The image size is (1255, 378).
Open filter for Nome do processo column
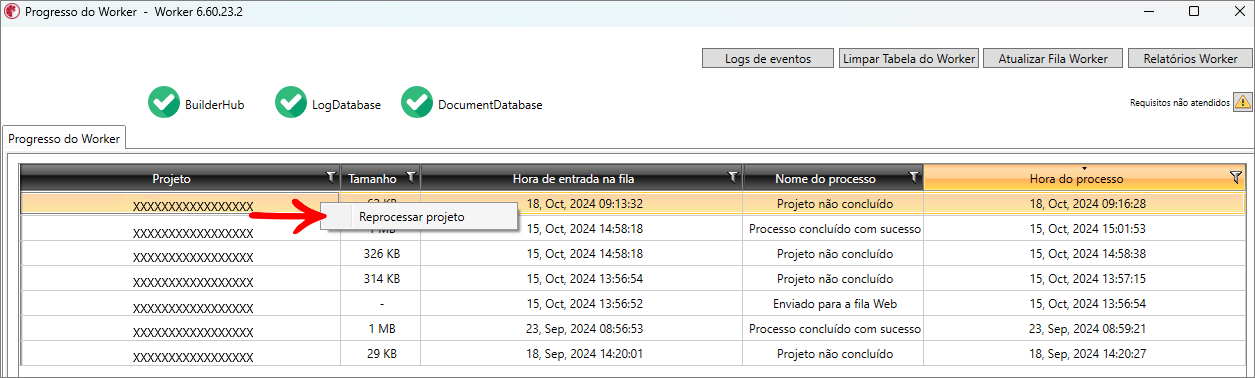913,176
